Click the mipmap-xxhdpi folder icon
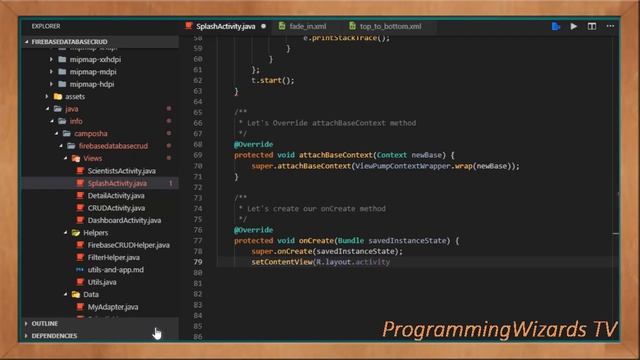 pos(62,60)
